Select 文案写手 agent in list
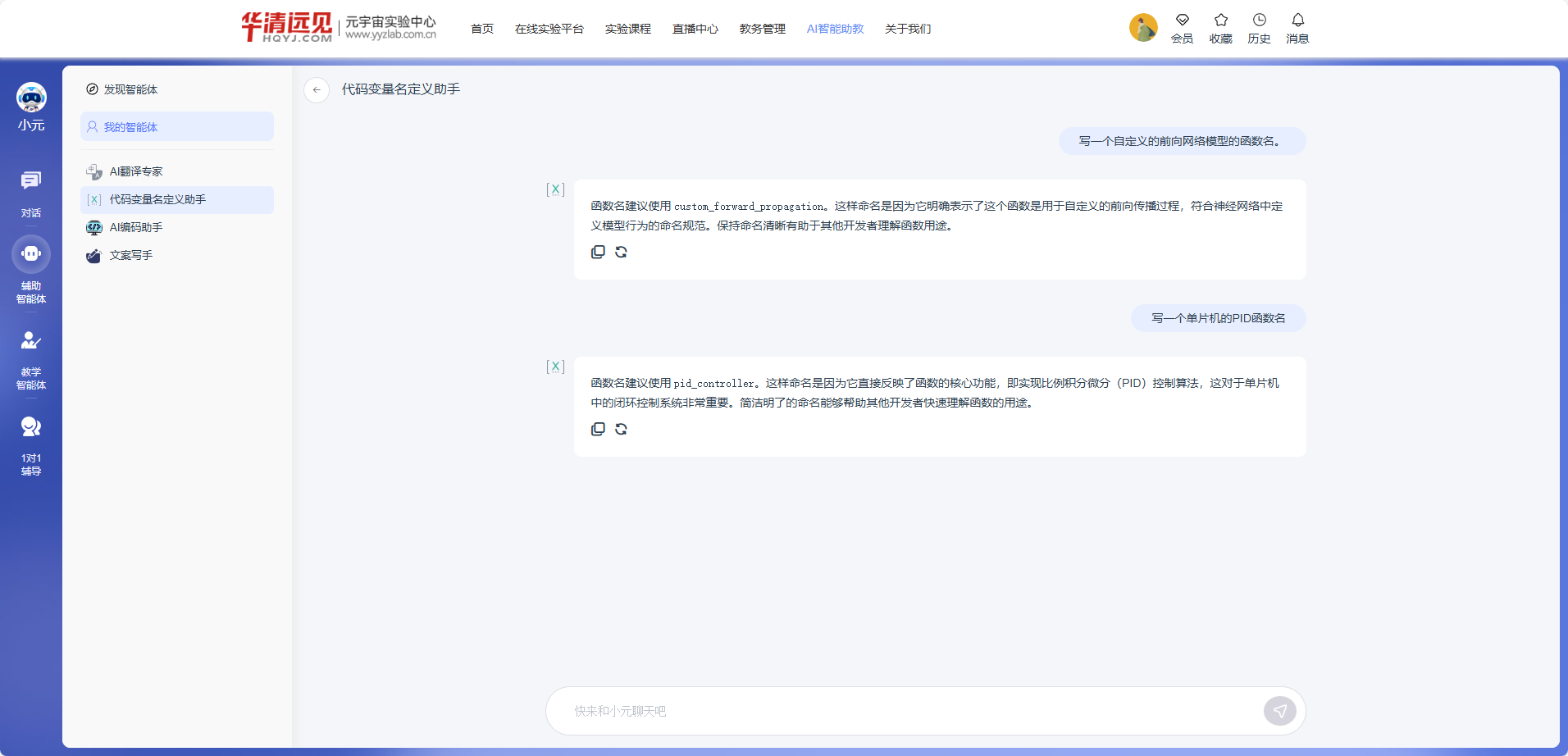The width and height of the screenshot is (1568, 756). [131, 255]
